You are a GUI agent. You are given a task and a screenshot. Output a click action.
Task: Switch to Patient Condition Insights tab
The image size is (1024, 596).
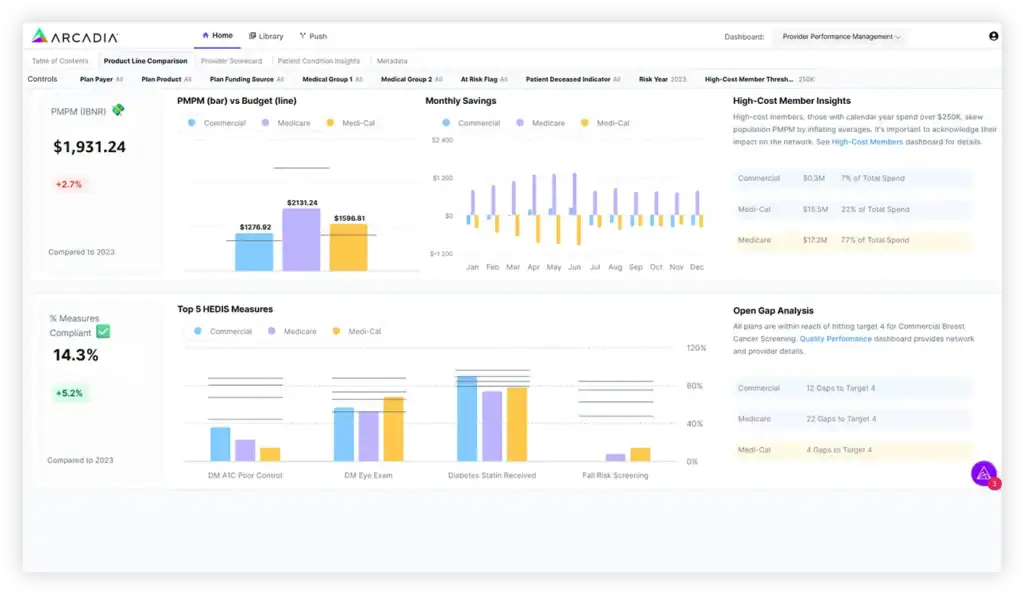pyautogui.click(x=319, y=61)
